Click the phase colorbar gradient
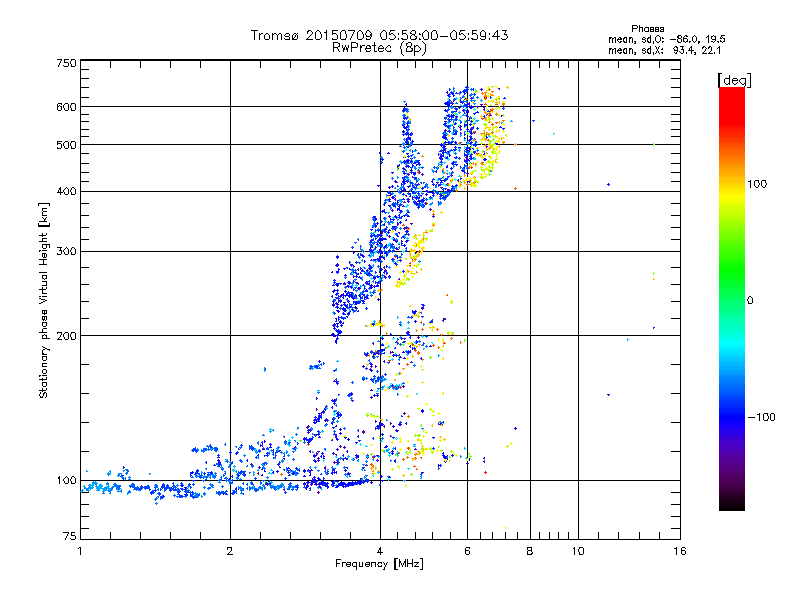 tap(732, 298)
